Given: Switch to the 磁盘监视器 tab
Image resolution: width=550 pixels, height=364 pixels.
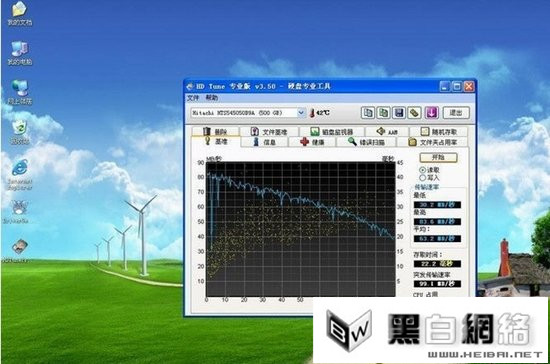Looking at the screenshot, I should coord(332,132).
